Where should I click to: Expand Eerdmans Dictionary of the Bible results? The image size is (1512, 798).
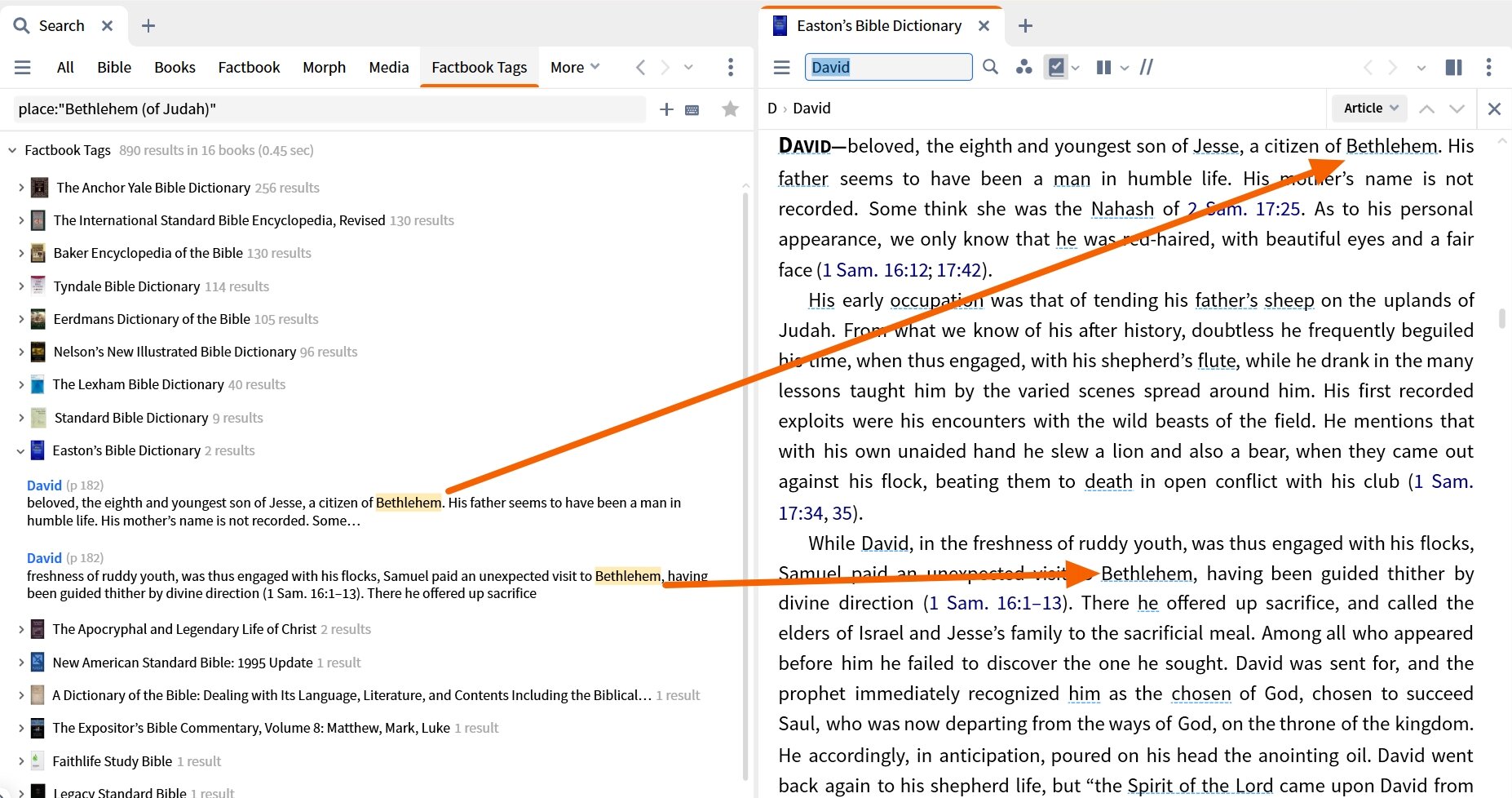pos(20,319)
